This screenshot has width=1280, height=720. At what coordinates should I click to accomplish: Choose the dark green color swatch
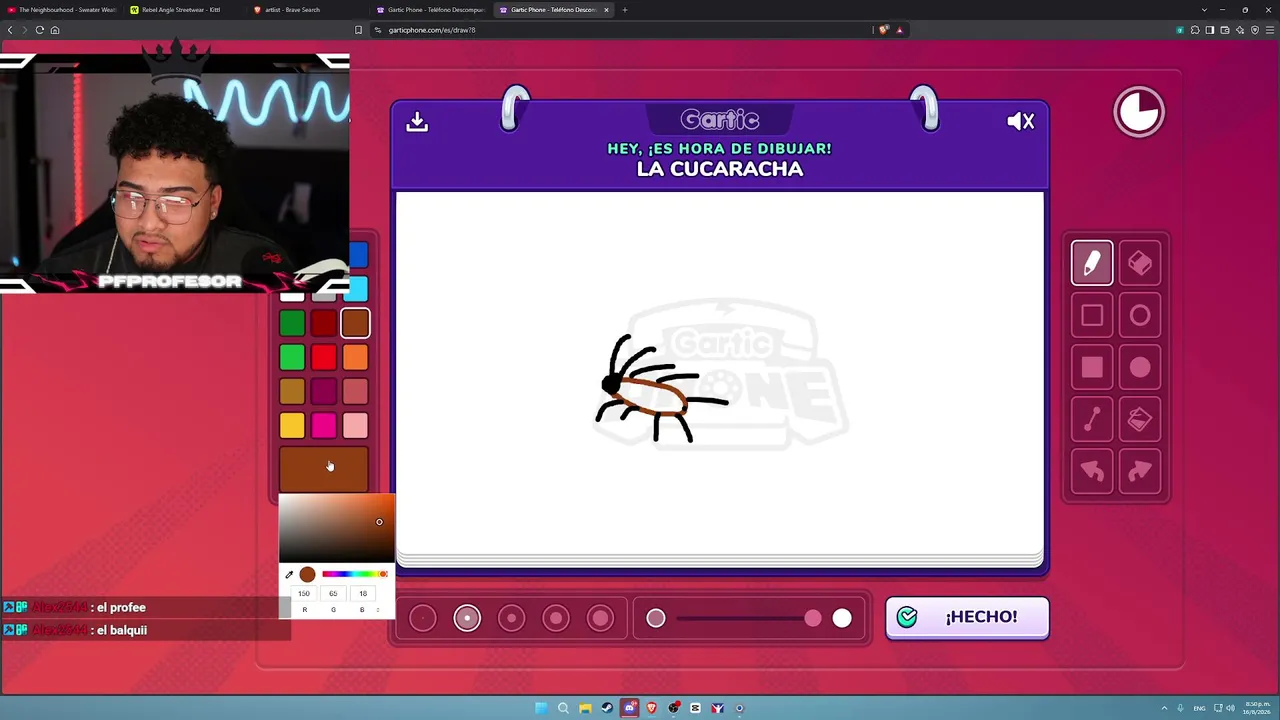pos(292,323)
